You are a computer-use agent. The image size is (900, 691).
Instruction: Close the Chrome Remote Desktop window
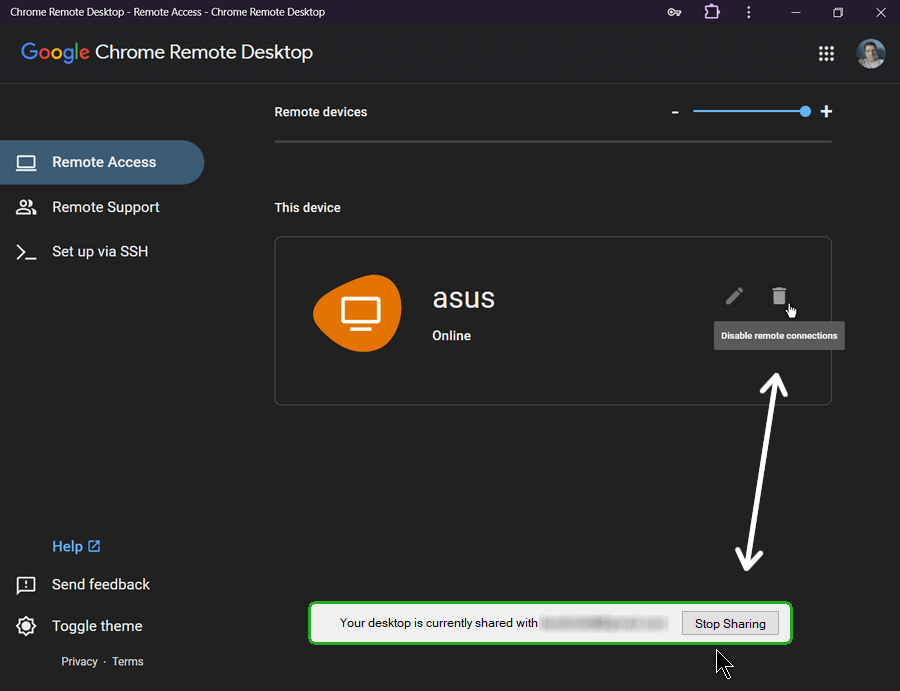coord(880,12)
